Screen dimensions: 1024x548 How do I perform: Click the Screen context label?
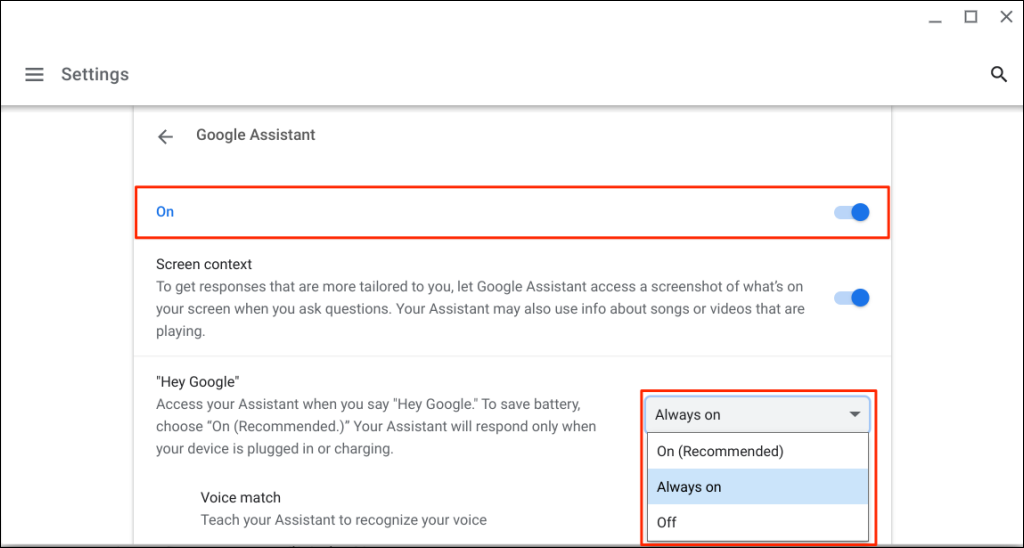click(x=204, y=265)
